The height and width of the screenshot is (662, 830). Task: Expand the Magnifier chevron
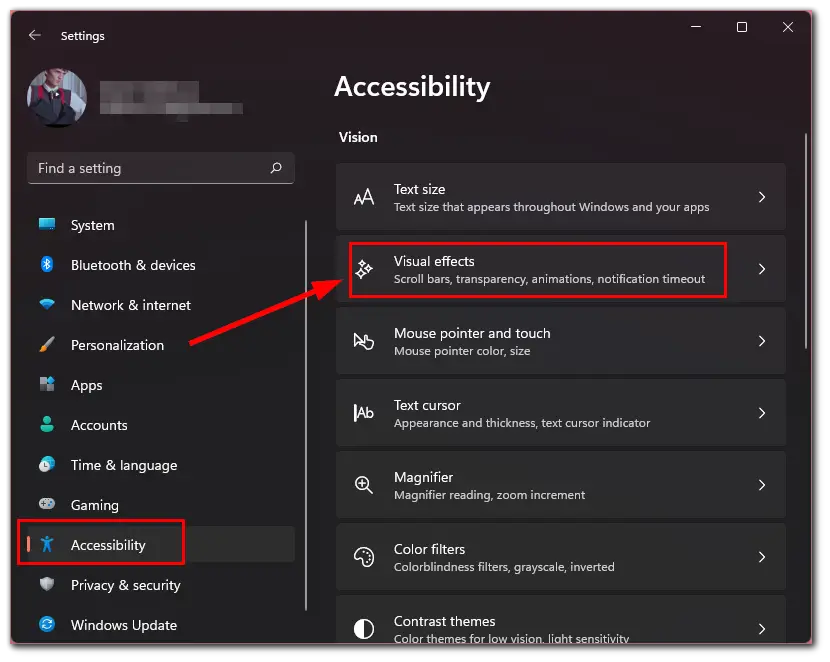tap(762, 485)
